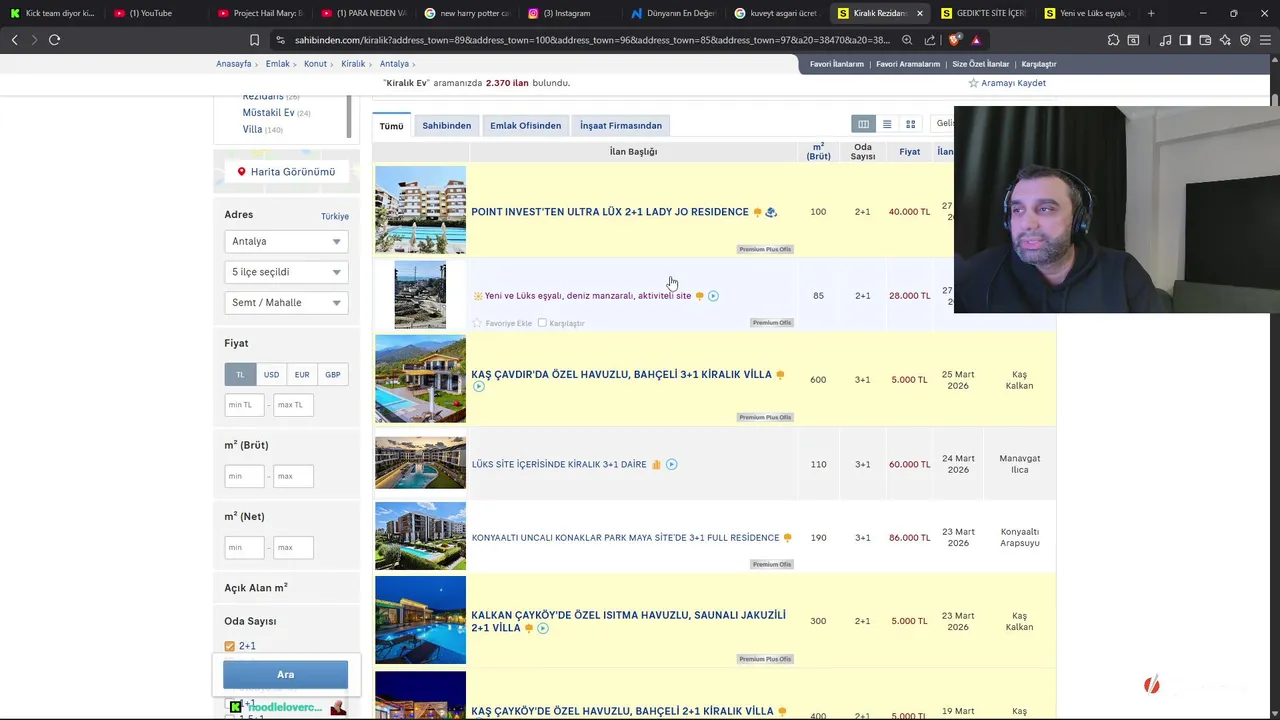Viewport: 1280px width, 720px height.
Task: Click the Ara search button
Action: click(x=285, y=675)
